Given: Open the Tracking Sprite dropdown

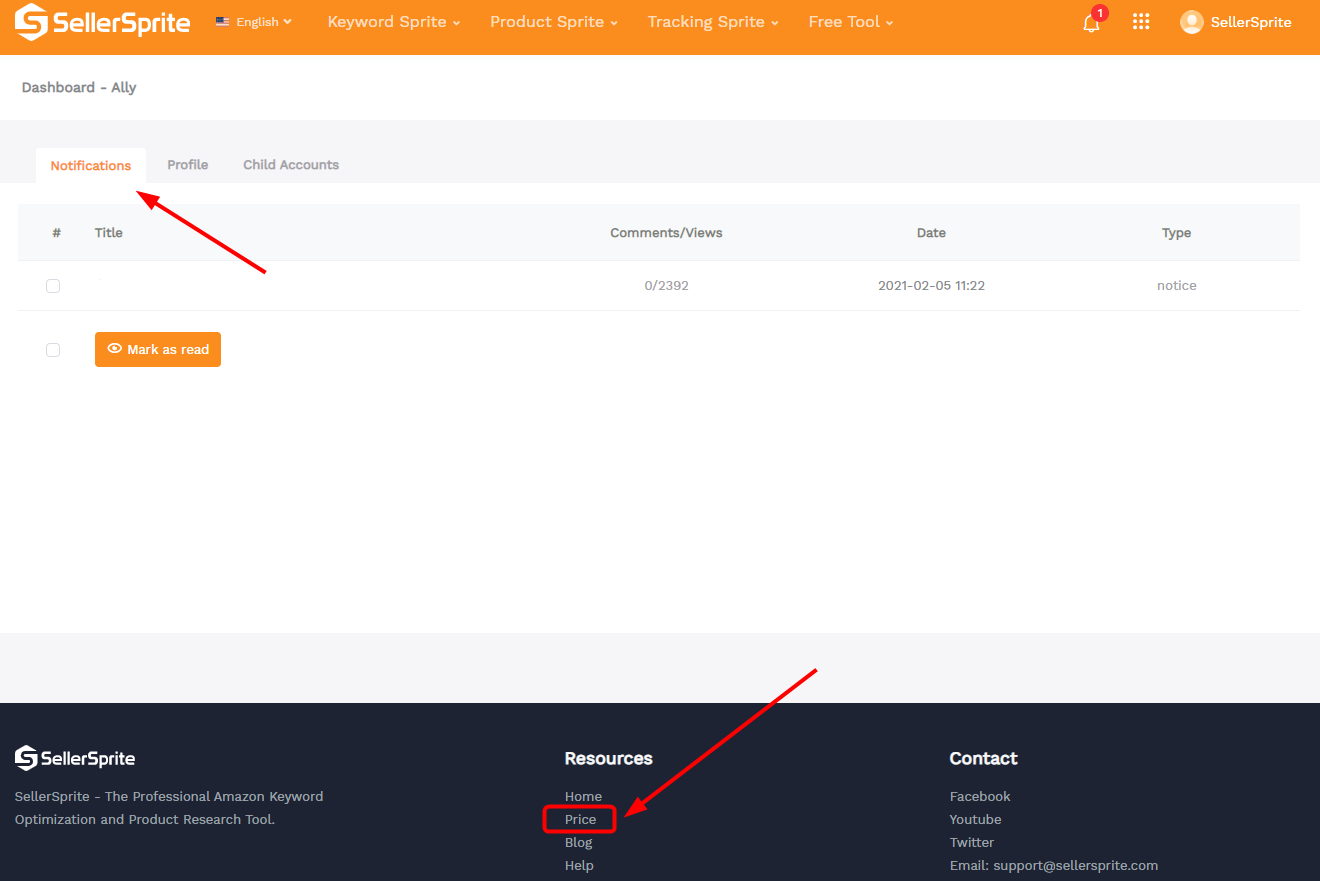Looking at the screenshot, I should coord(712,22).
